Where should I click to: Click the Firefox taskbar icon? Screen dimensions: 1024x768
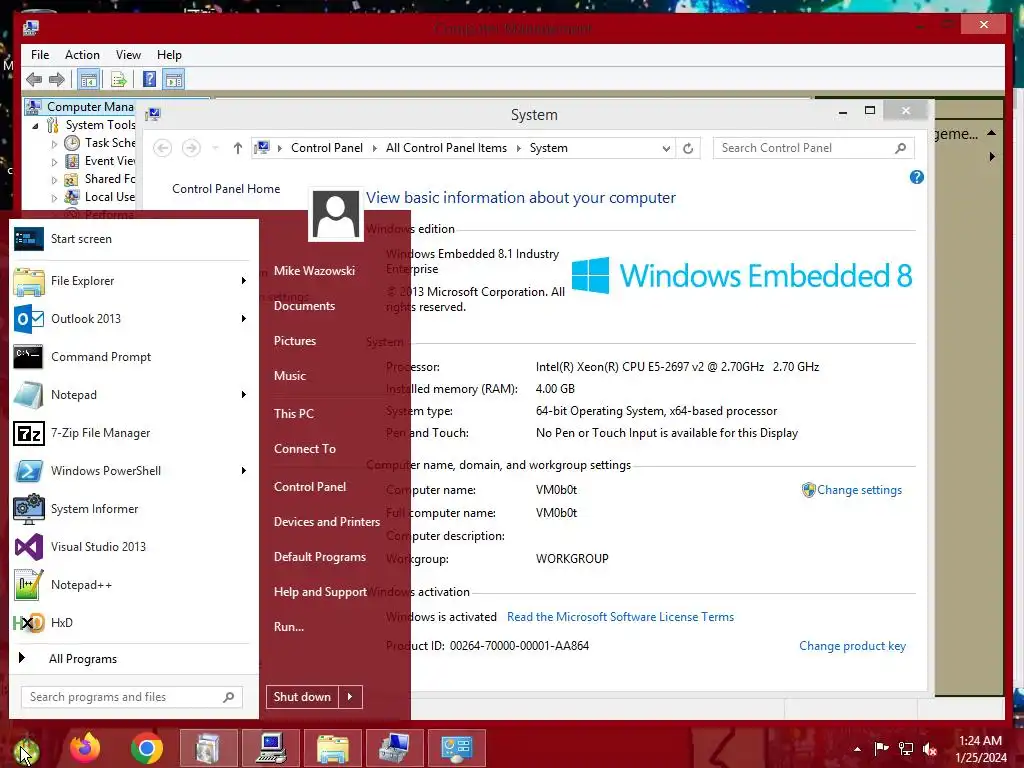click(x=85, y=748)
